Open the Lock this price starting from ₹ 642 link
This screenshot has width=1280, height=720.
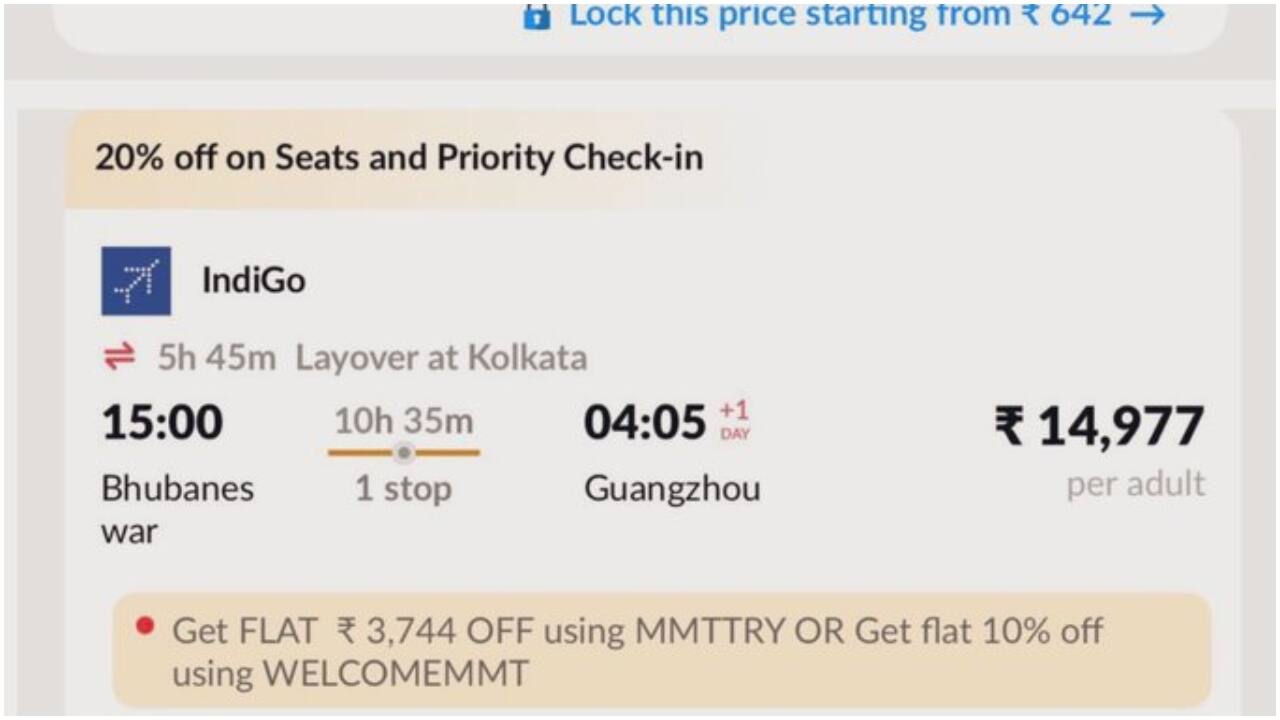[x=843, y=14]
